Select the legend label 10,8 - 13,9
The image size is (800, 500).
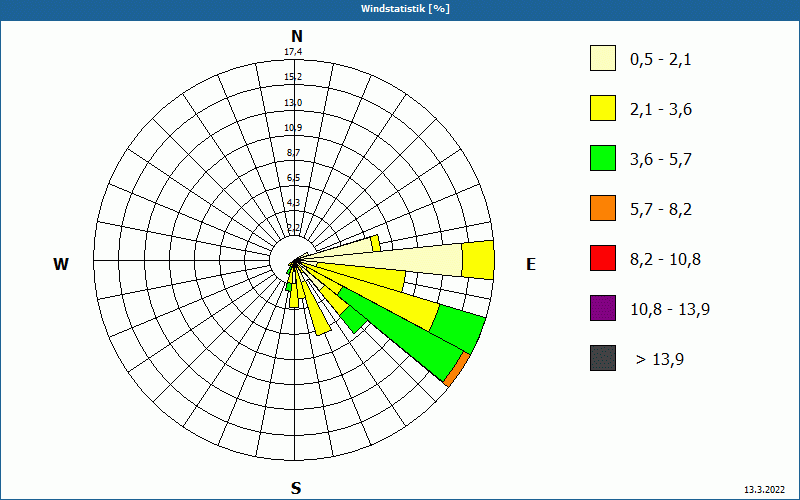point(670,310)
